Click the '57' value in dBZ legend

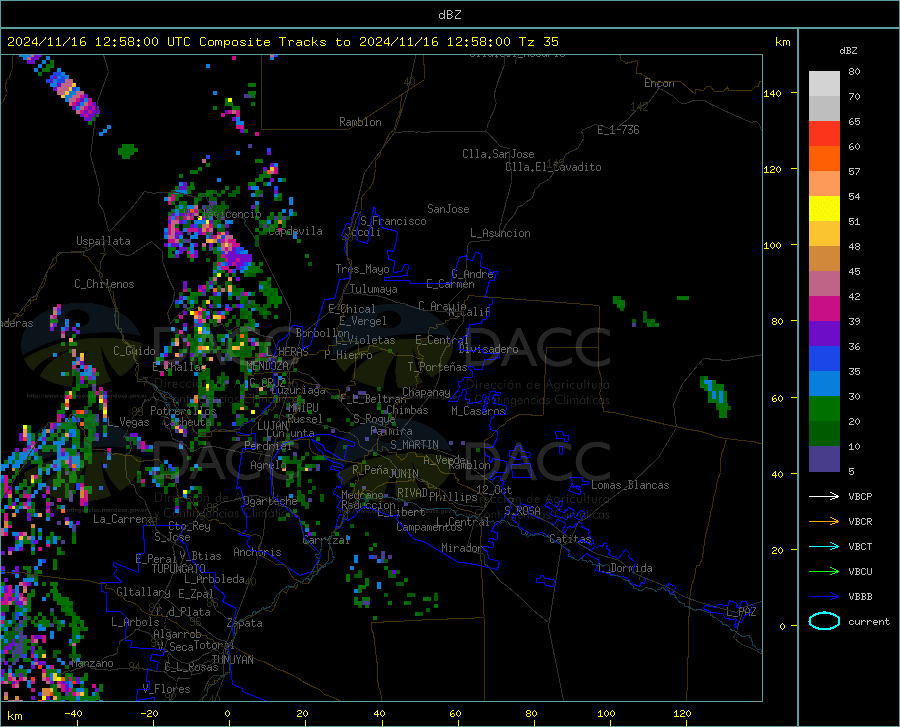(854, 172)
